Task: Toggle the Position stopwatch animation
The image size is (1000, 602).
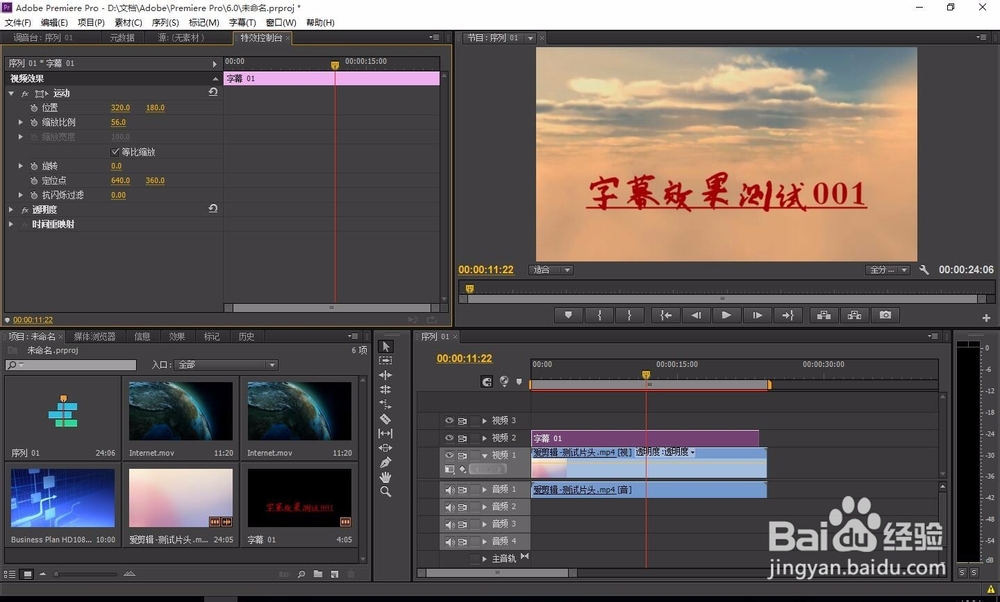Action: pos(34,108)
